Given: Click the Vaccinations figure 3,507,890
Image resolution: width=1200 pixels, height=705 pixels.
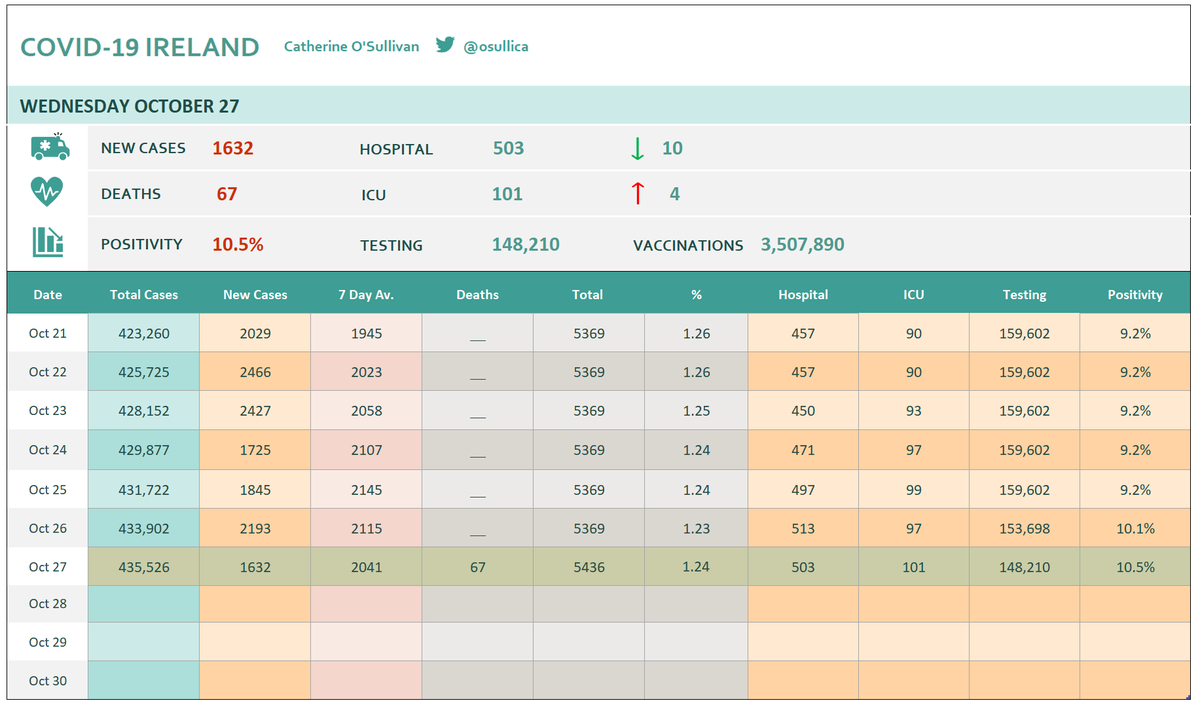Looking at the screenshot, I should tap(803, 244).
